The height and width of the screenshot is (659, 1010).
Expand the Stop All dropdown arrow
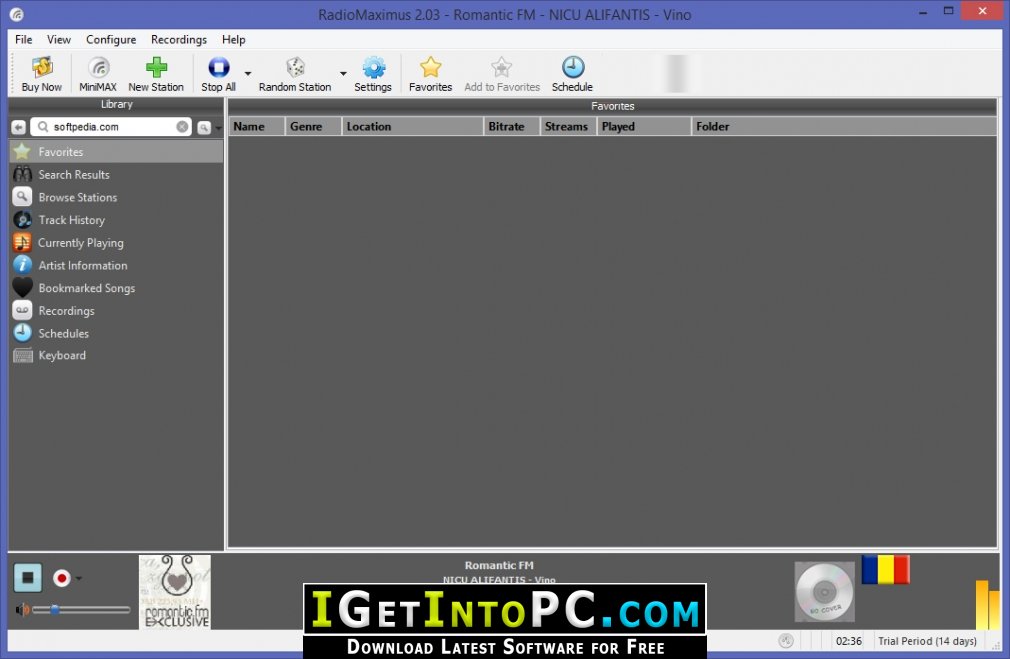[x=248, y=73]
